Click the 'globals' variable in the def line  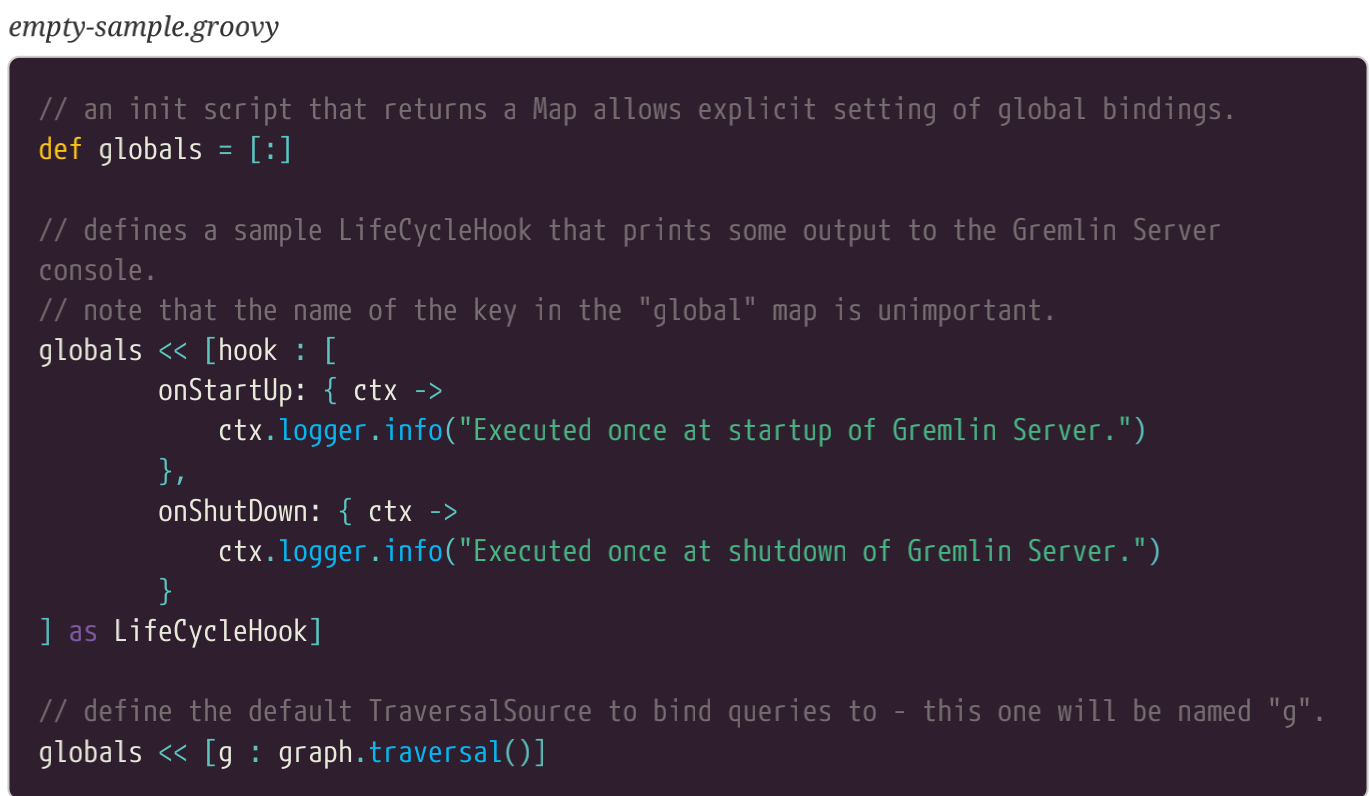pyautogui.click(x=150, y=150)
